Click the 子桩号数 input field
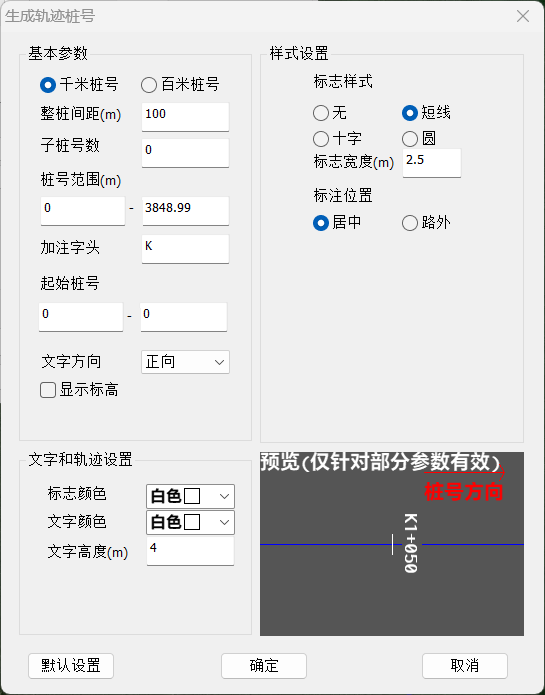Screen dimensions: 545x695 185,153
